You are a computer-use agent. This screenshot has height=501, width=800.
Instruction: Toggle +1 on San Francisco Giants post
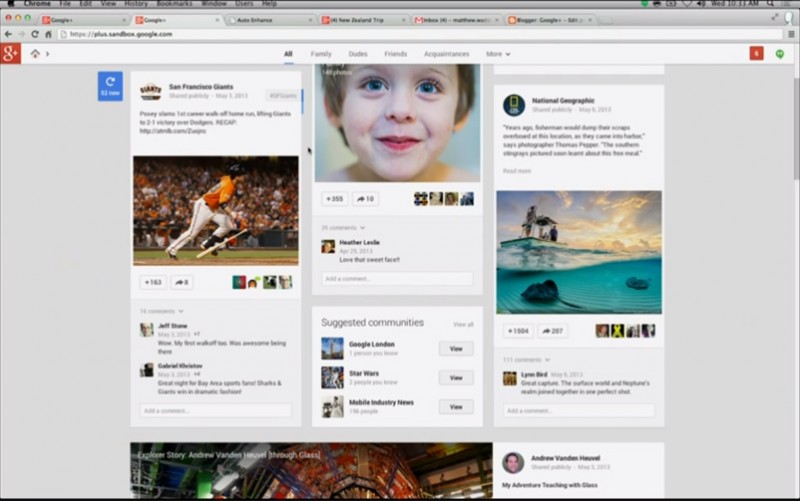point(153,282)
